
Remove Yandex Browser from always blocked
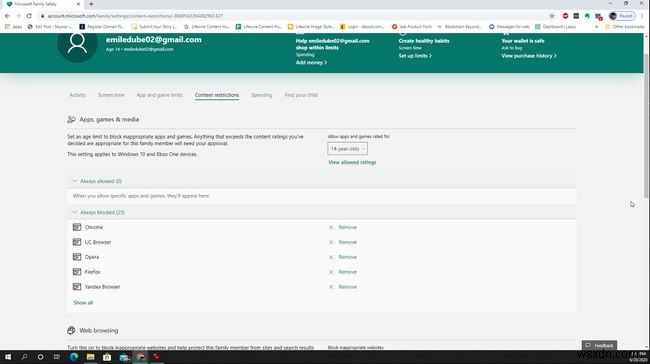click(347, 287)
